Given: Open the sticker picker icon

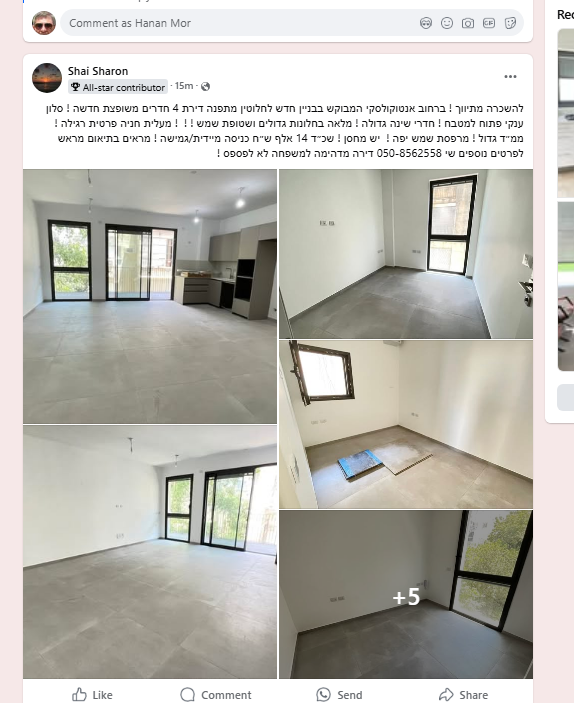Looking at the screenshot, I should 510,23.
